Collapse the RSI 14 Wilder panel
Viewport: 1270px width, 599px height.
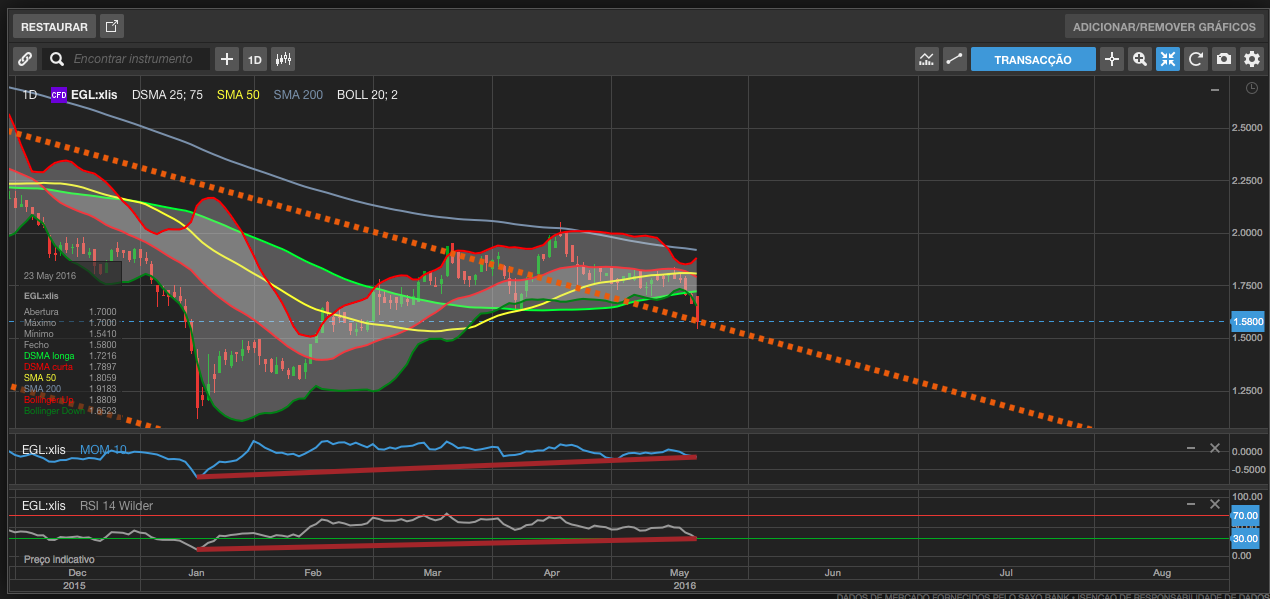click(x=1191, y=506)
